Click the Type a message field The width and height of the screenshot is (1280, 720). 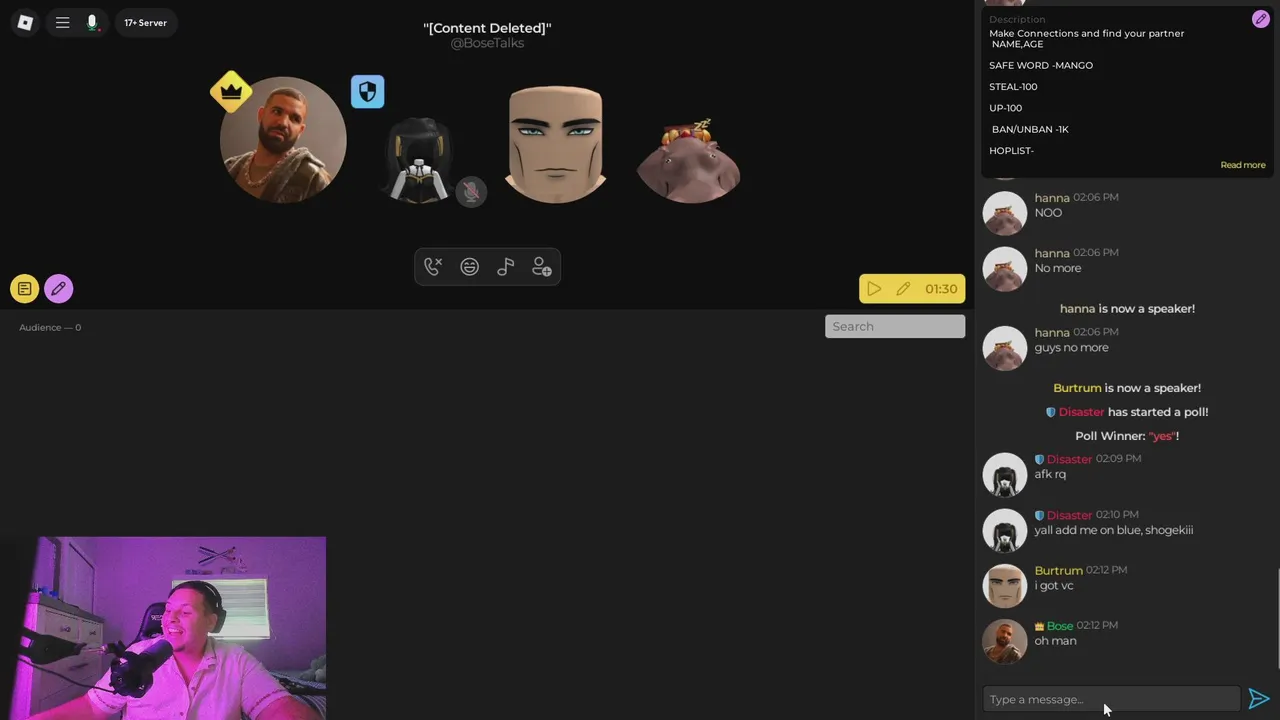pos(1111,699)
